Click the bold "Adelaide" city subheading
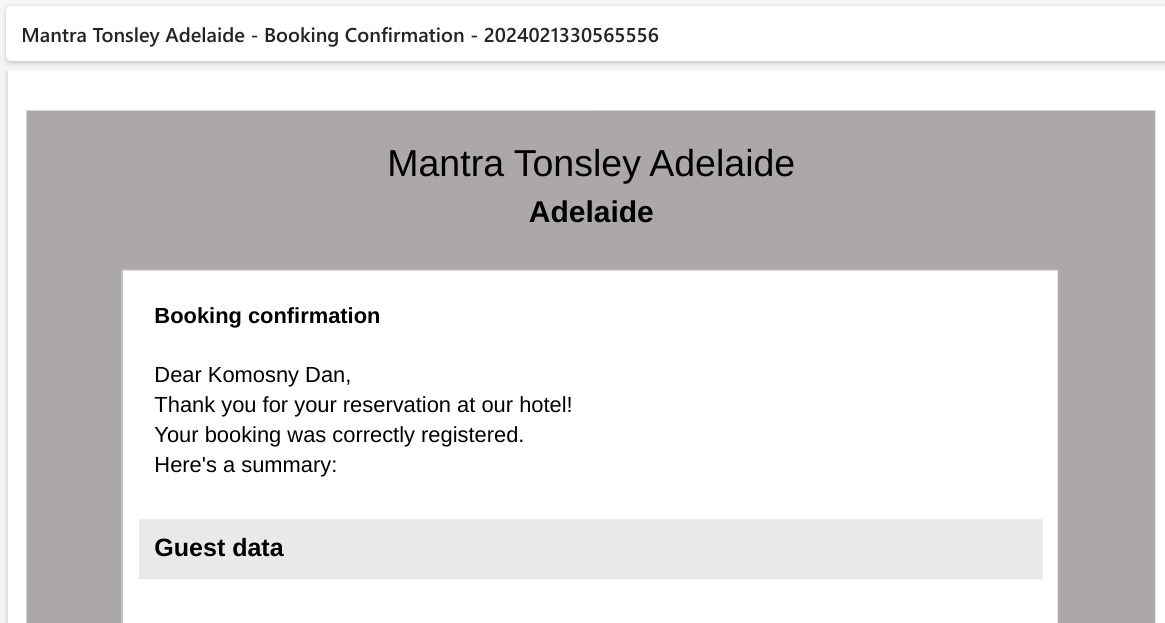1165x623 pixels. pyautogui.click(x=591, y=212)
